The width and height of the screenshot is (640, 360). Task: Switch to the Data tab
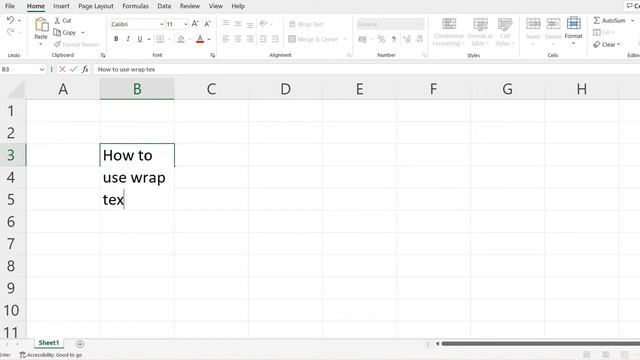point(164,6)
